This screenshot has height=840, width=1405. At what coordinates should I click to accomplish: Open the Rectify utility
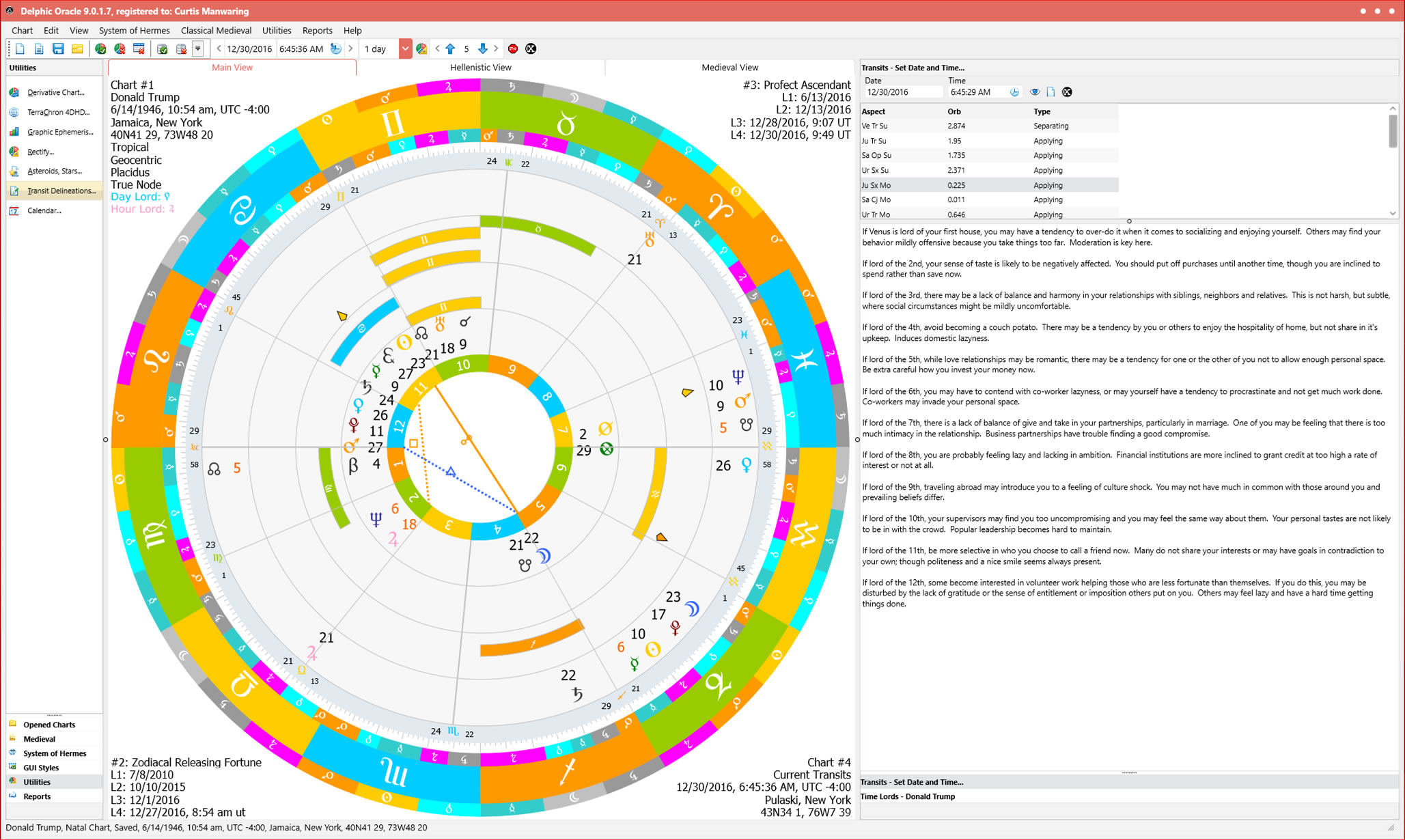point(55,152)
